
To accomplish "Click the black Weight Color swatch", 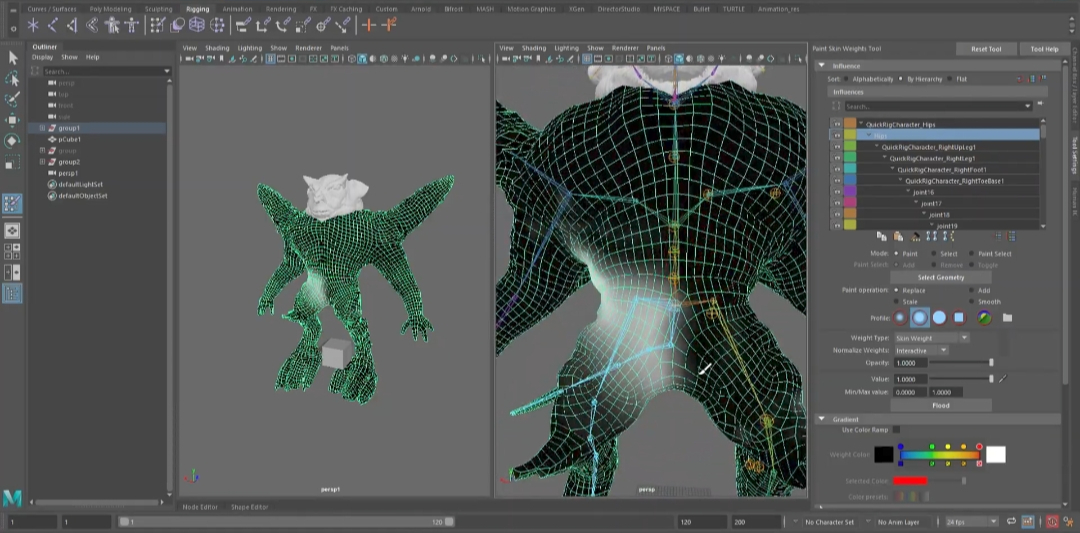I will (884, 454).
